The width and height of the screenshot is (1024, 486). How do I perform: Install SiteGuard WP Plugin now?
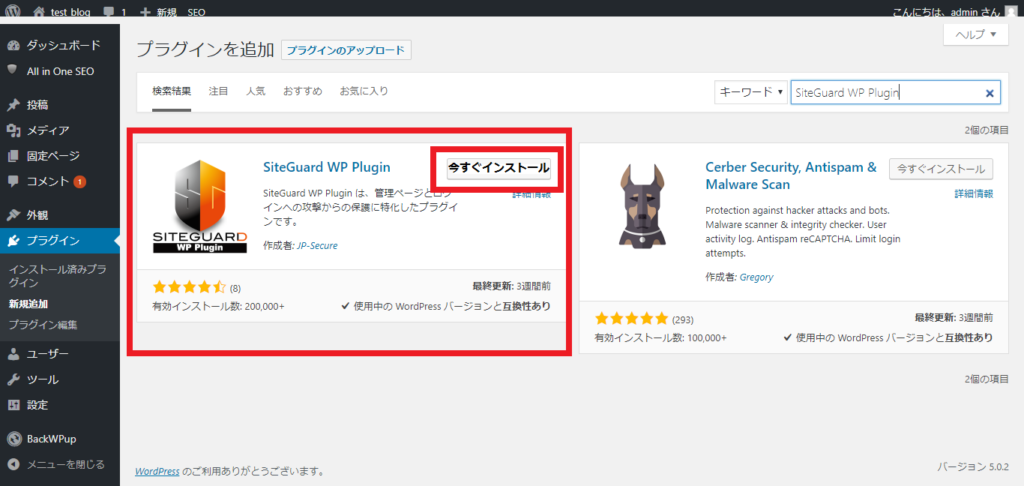tap(498, 168)
